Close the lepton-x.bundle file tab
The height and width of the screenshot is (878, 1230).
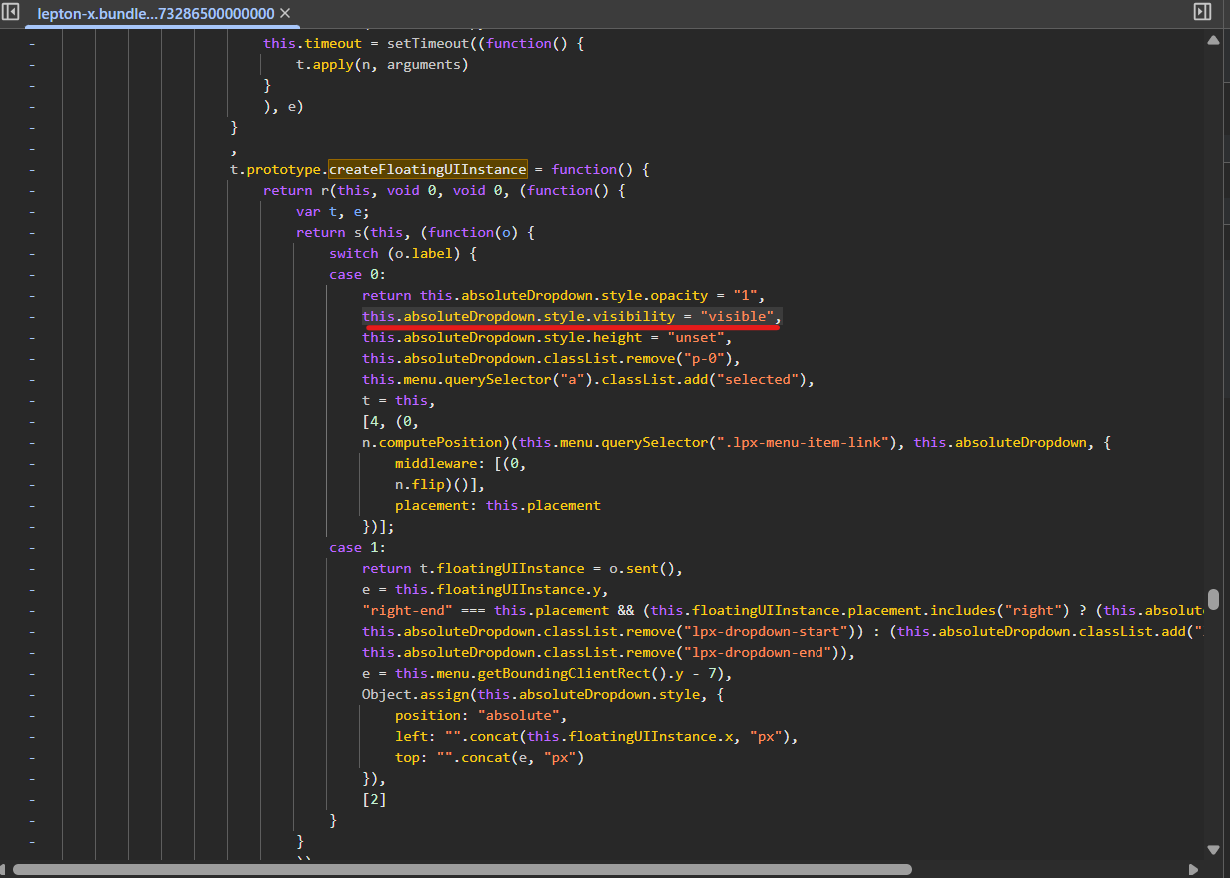tap(285, 13)
